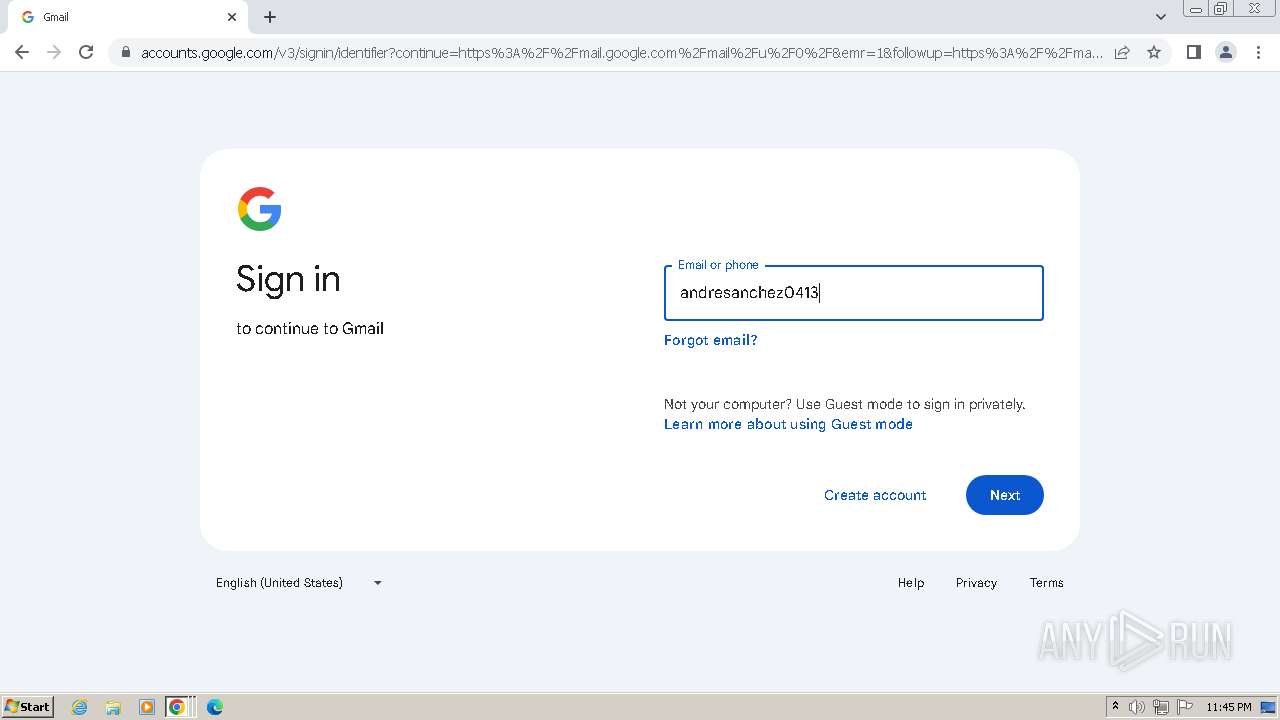Click the network tray icon
The image size is (1280, 720).
pos(1161,707)
